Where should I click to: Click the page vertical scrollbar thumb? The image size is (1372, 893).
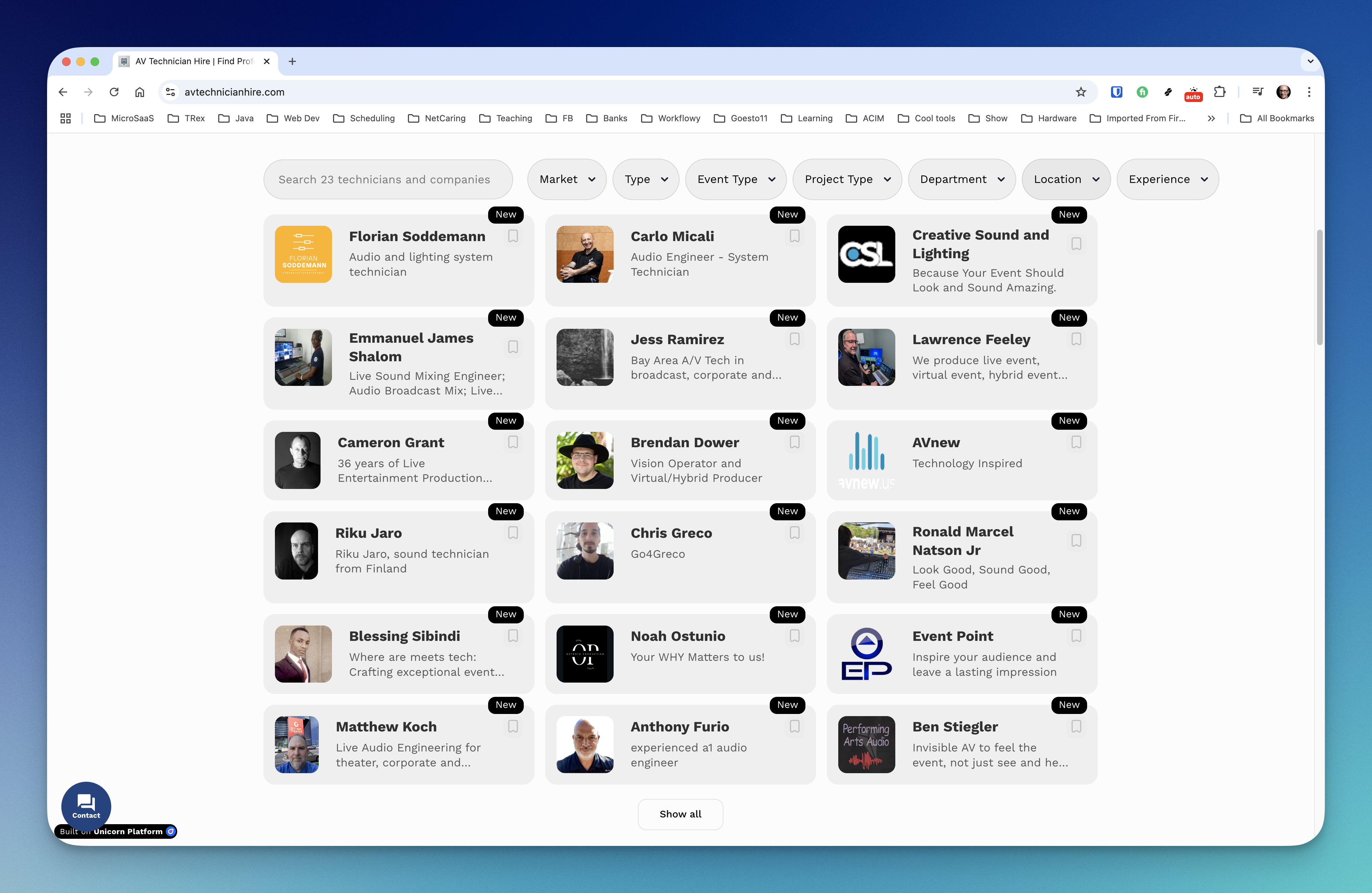click(1319, 287)
